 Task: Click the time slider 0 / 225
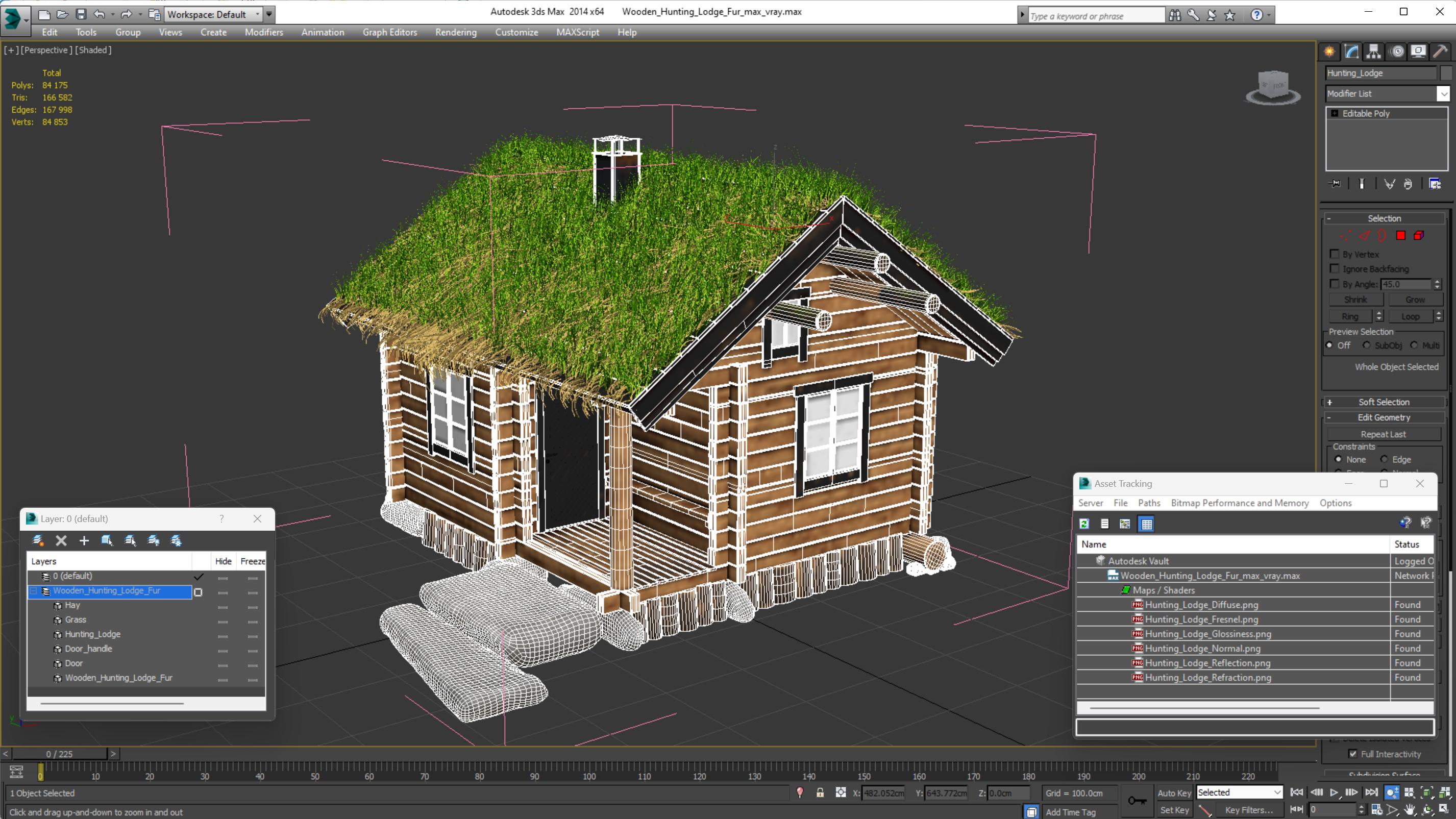coord(59,754)
